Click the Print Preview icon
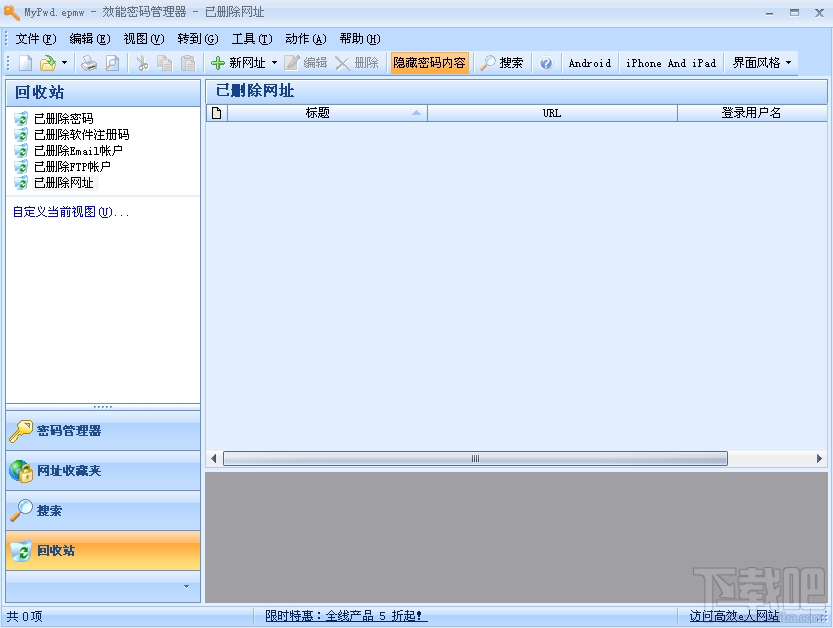Viewport: 833px width, 628px height. 112,63
